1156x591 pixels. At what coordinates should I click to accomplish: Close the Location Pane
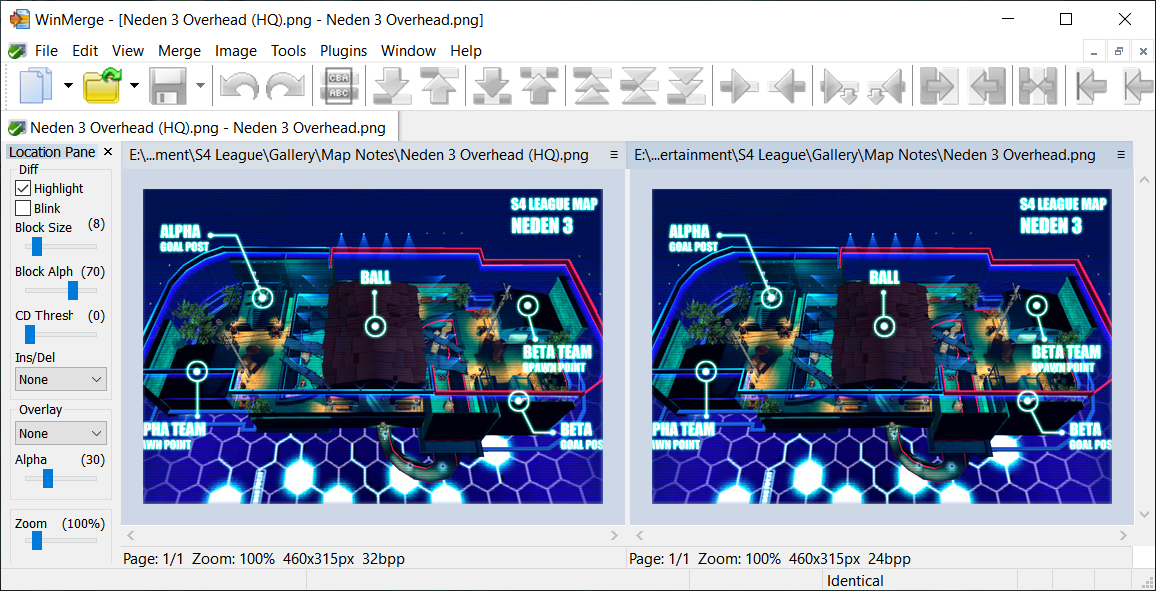pos(108,153)
